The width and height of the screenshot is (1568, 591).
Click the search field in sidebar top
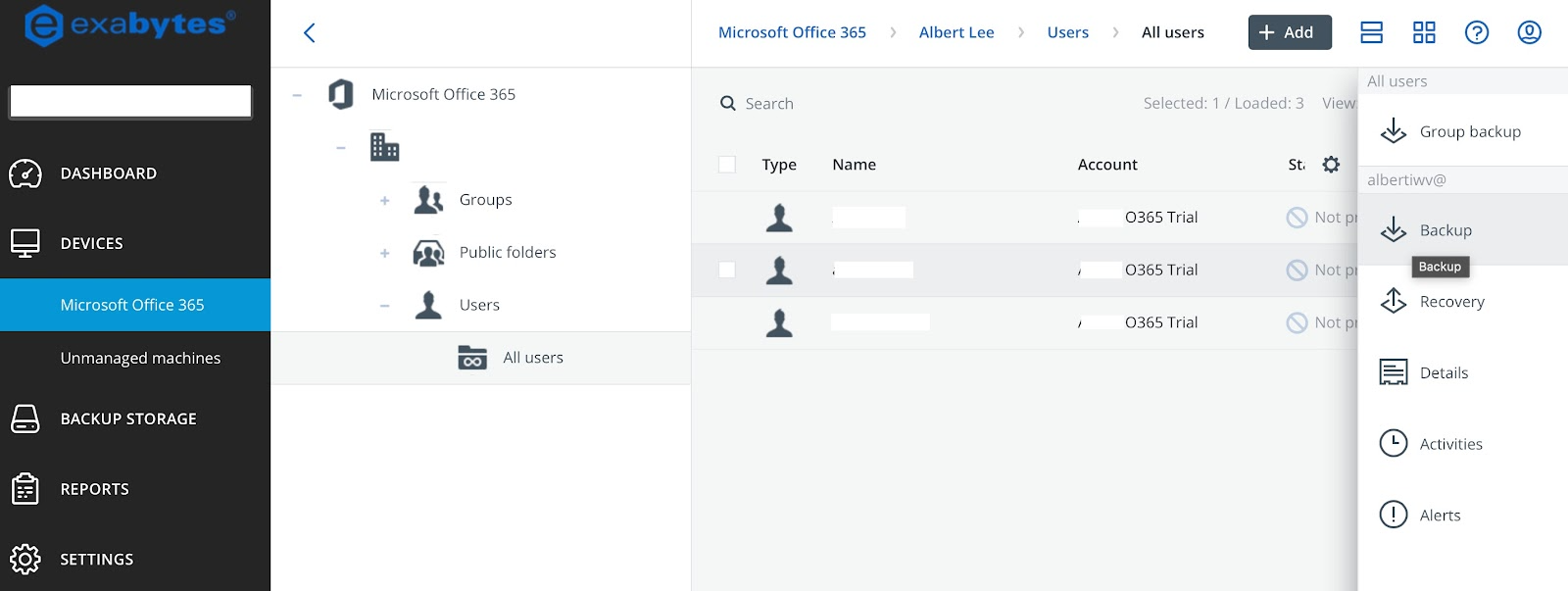(x=130, y=101)
